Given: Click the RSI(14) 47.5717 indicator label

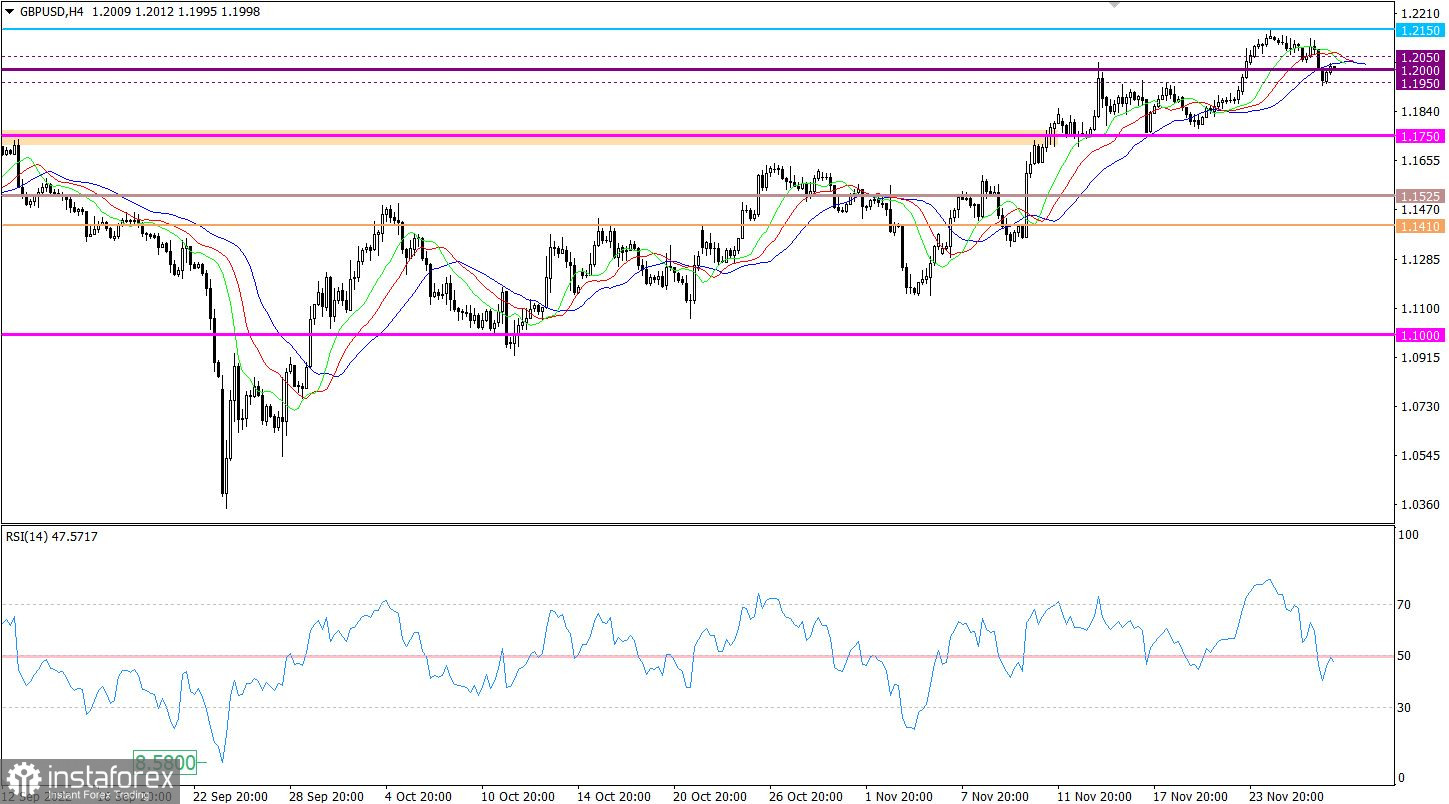Looking at the screenshot, I should 52,537.
